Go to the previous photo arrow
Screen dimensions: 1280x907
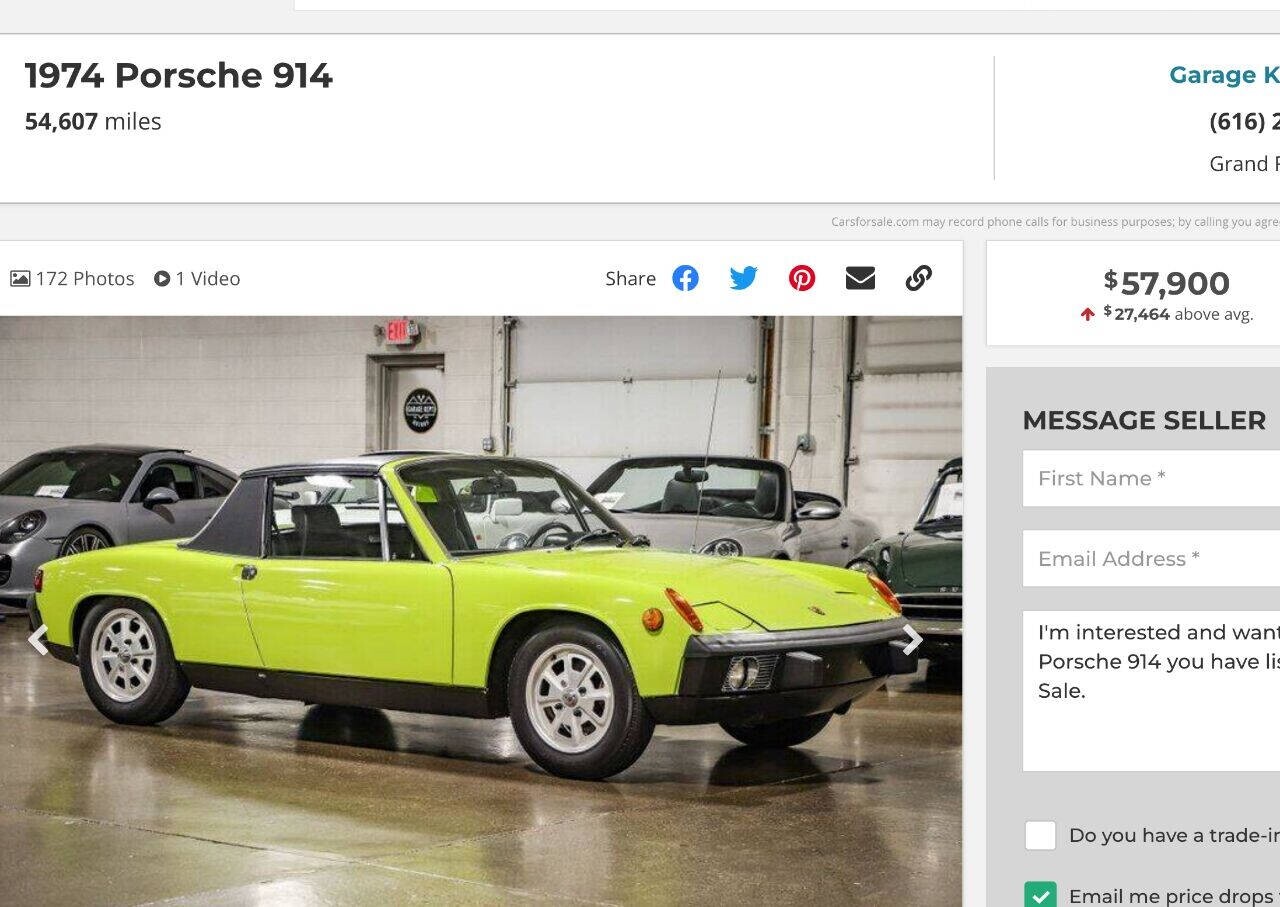coord(38,640)
